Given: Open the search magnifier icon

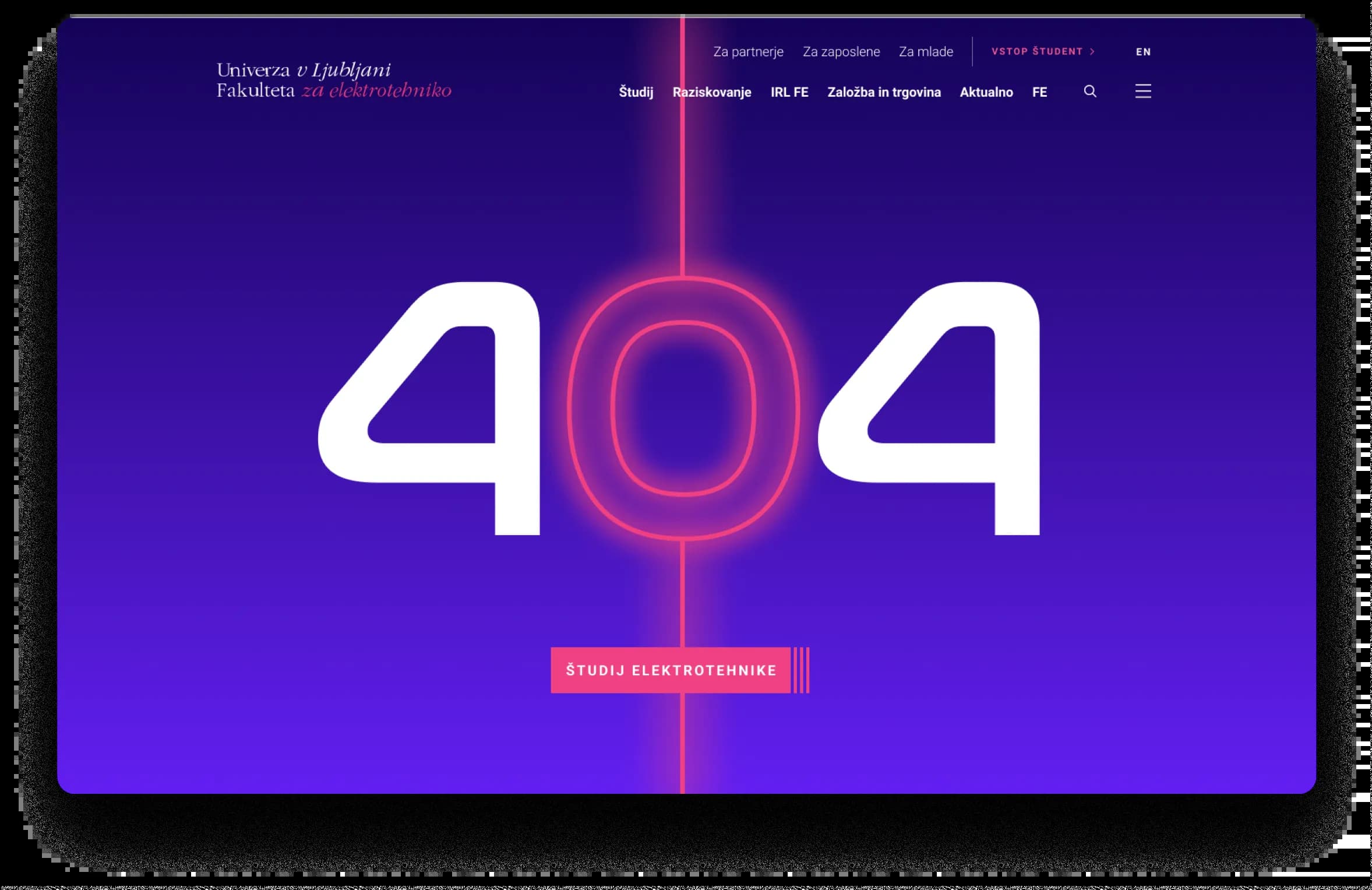Looking at the screenshot, I should (x=1089, y=92).
